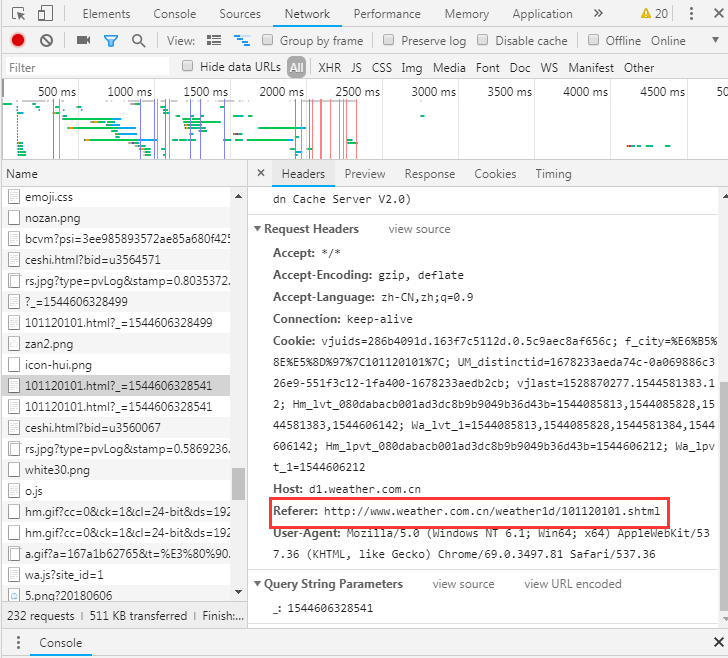This screenshot has width=728, height=658.
Task: Select the ?_=1544606328499 request row
Action: (116, 301)
